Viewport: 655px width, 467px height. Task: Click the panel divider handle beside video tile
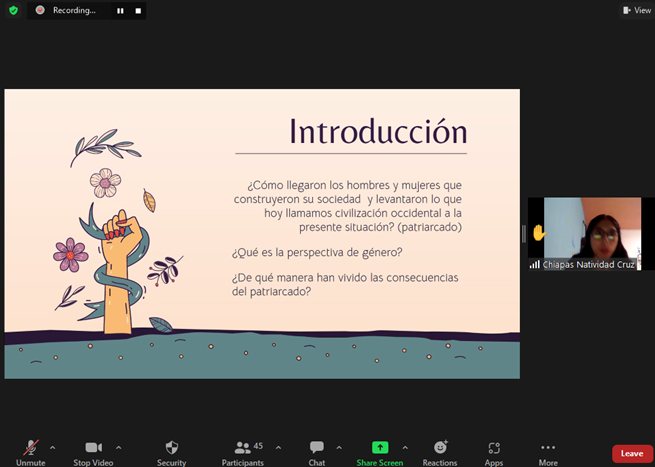coord(524,234)
